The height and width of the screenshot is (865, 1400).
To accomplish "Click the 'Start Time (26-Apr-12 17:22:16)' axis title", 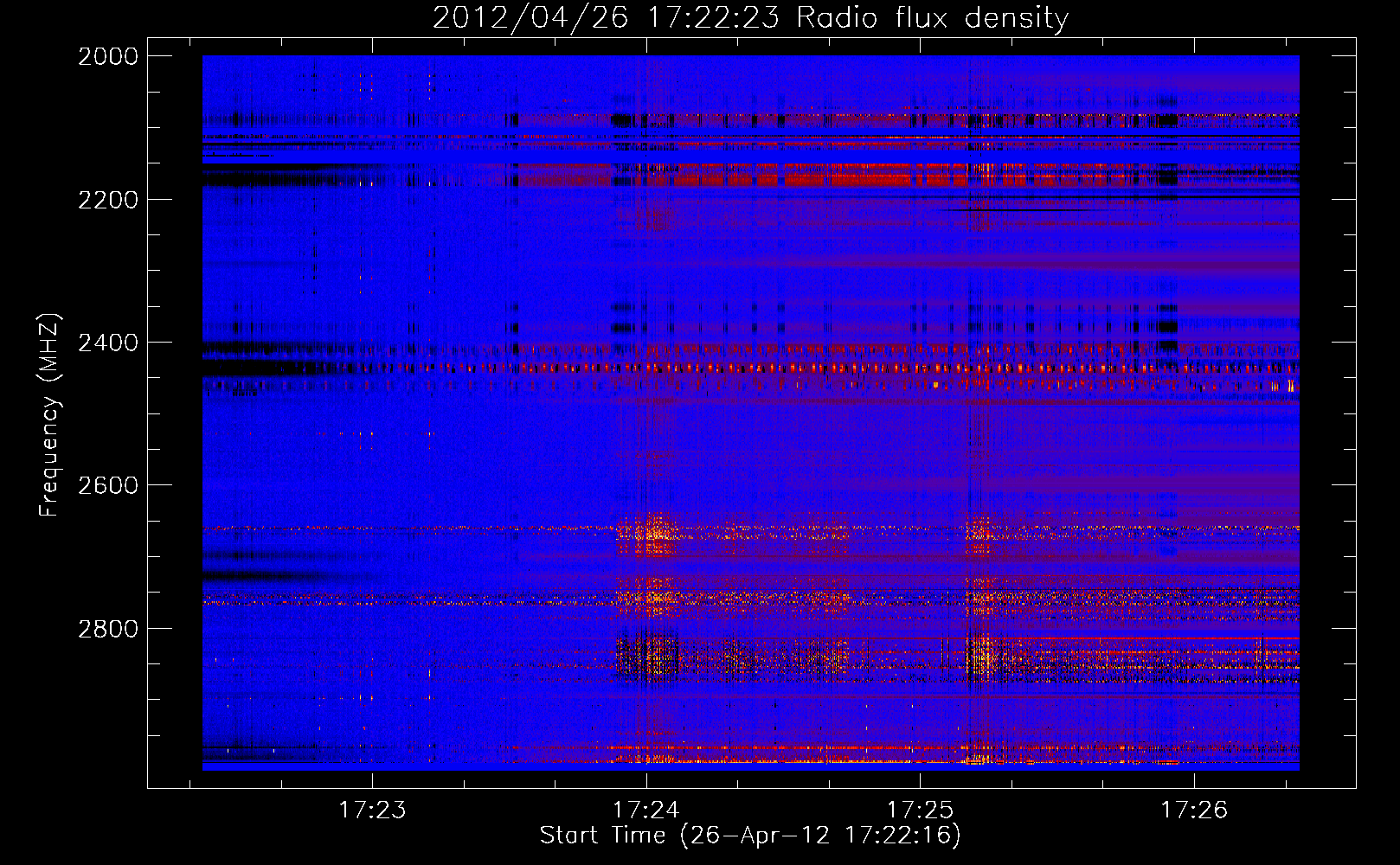I will click(x=750, y=836).
